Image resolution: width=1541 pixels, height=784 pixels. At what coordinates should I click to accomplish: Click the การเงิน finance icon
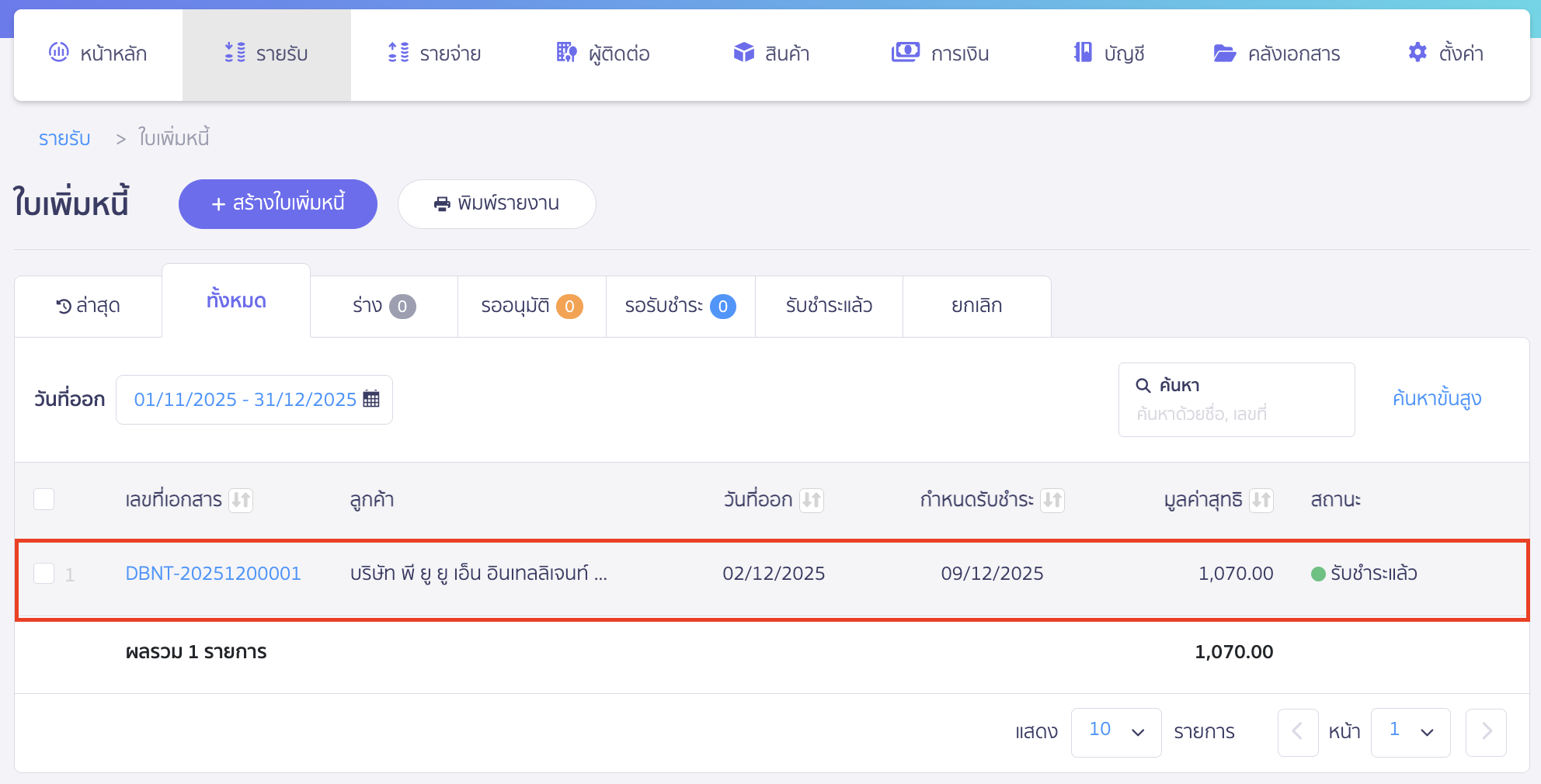[905, 53]
